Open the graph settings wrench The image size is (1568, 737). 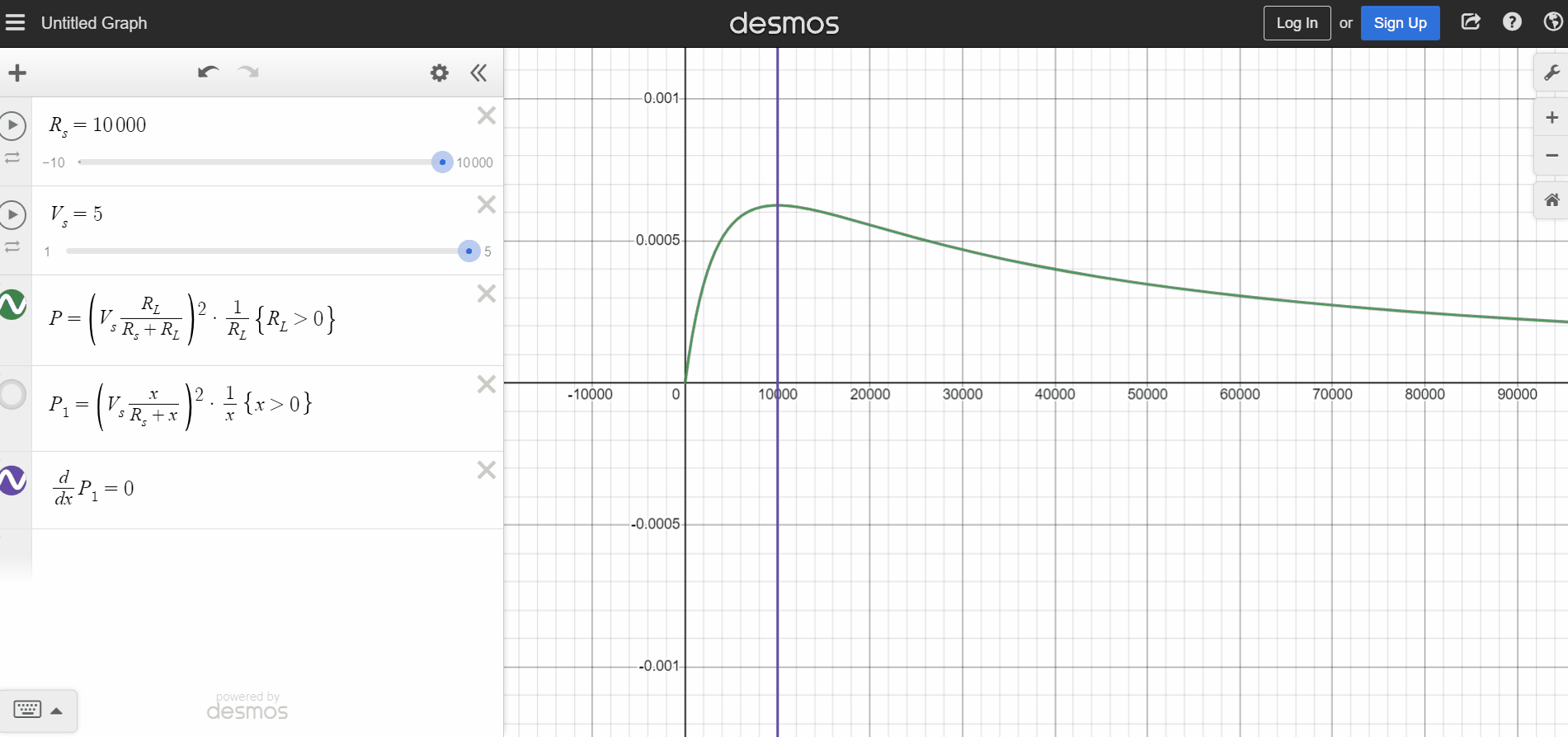pos(1552,73)
